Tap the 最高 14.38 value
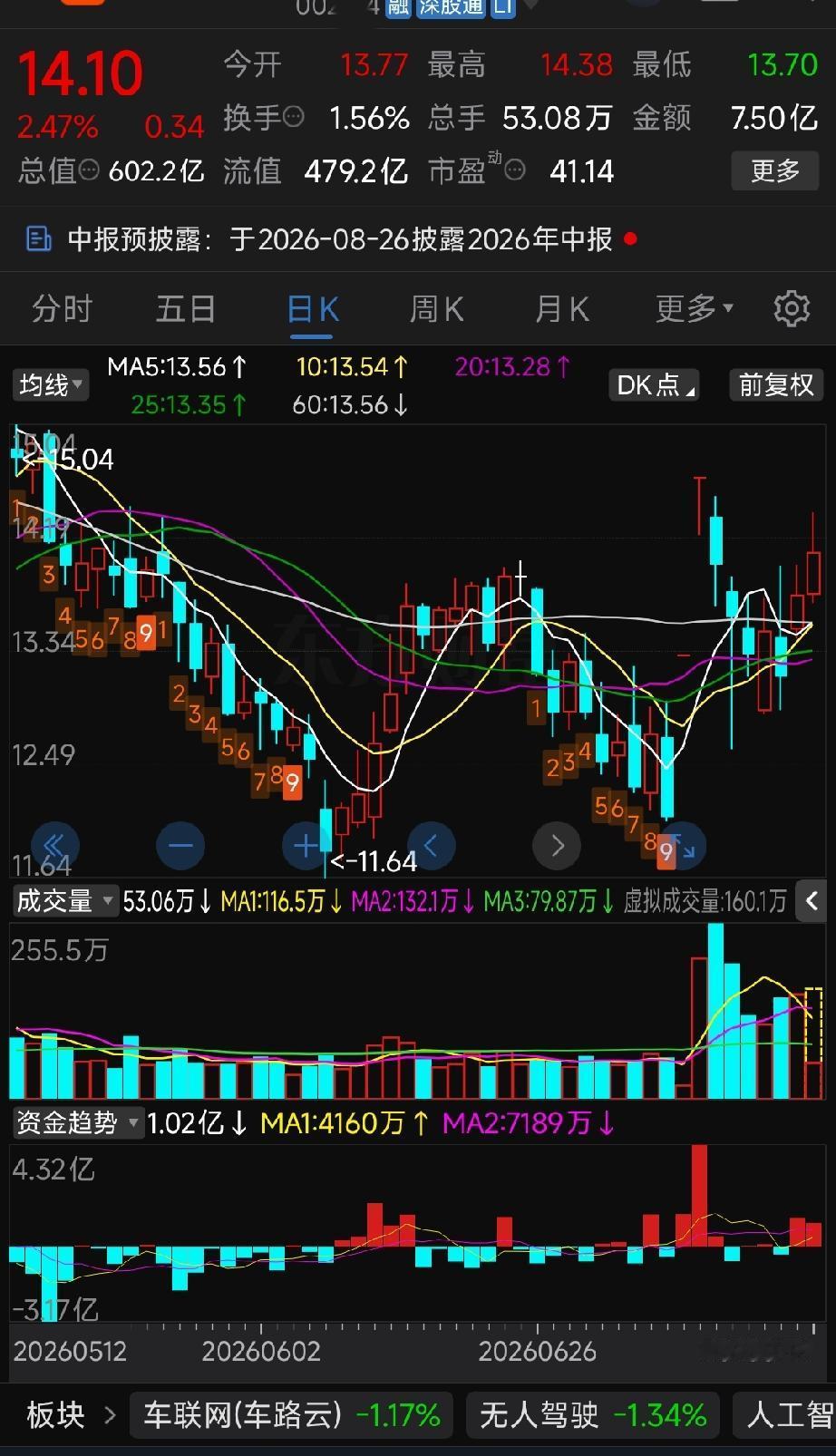Image resolution: width=836 pixels, height=1456 pixels. 577,65
